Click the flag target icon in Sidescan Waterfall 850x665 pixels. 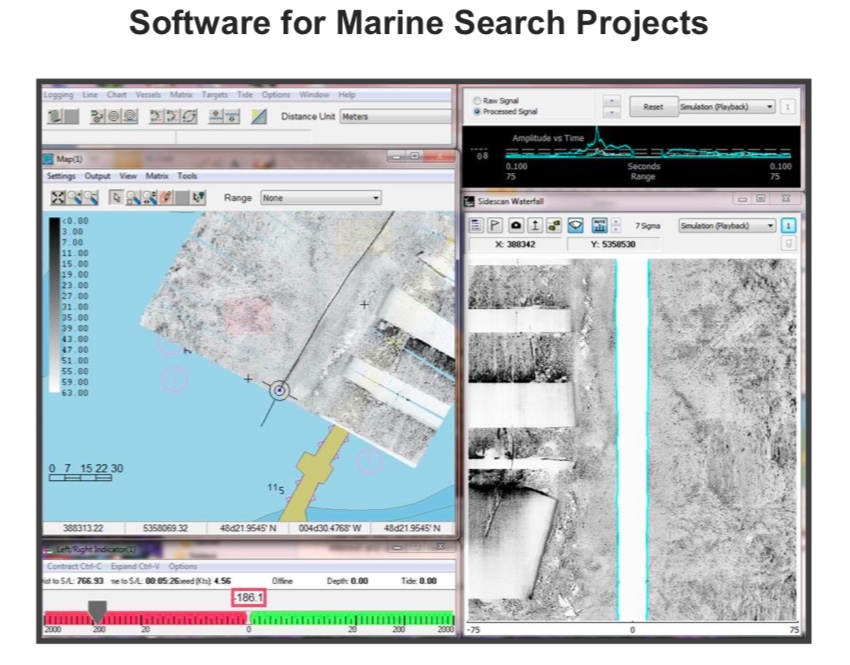coord(495,225)
